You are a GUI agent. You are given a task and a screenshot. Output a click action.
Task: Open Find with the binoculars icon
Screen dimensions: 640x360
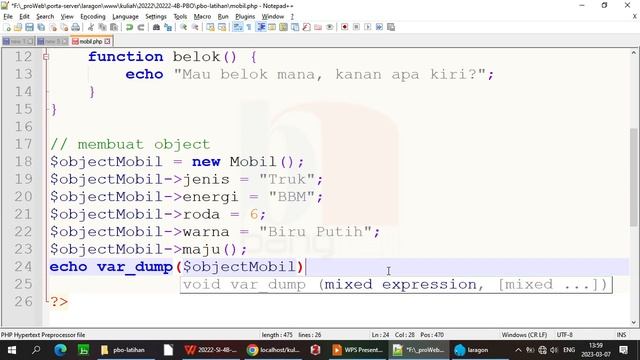pos(156,27)
